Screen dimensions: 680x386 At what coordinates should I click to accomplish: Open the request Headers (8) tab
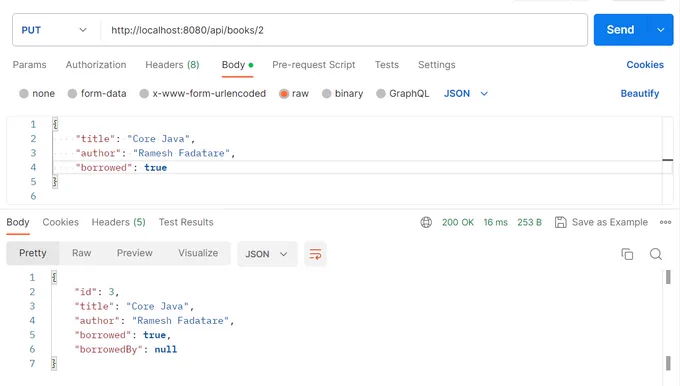pyautogui.click(x=172, y=65)
